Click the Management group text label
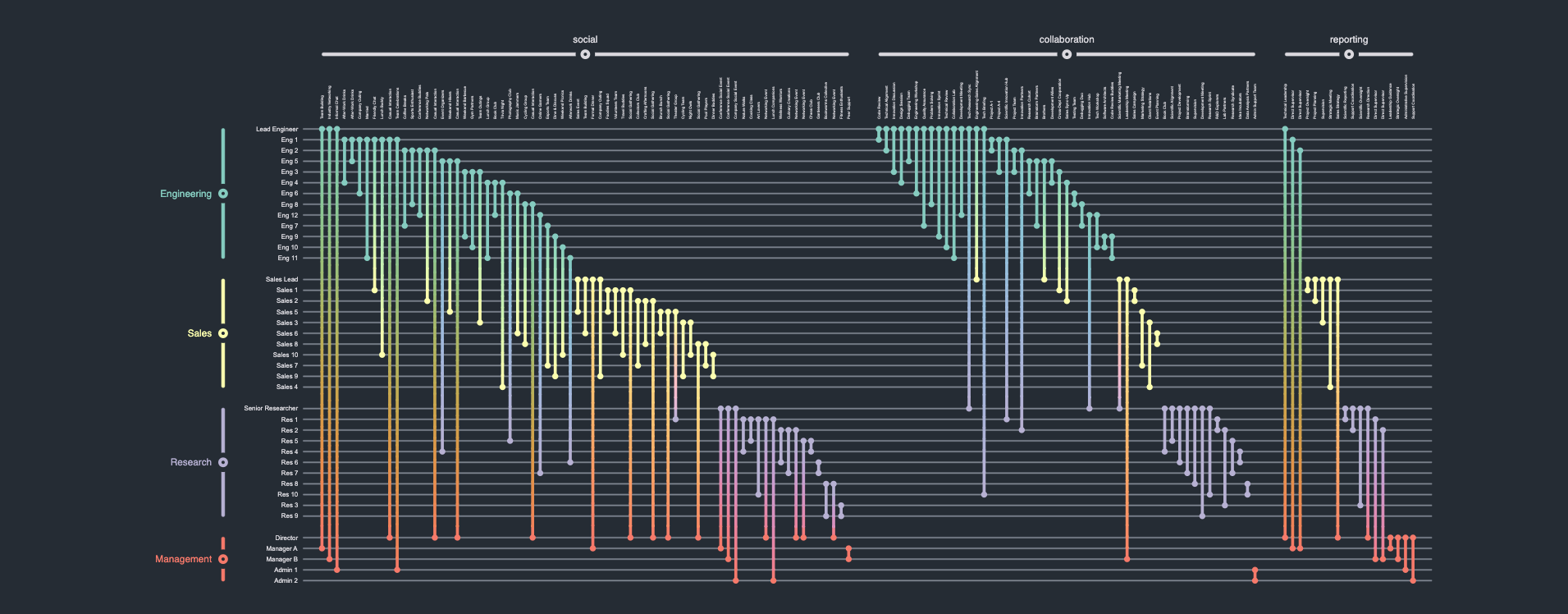 183,559
